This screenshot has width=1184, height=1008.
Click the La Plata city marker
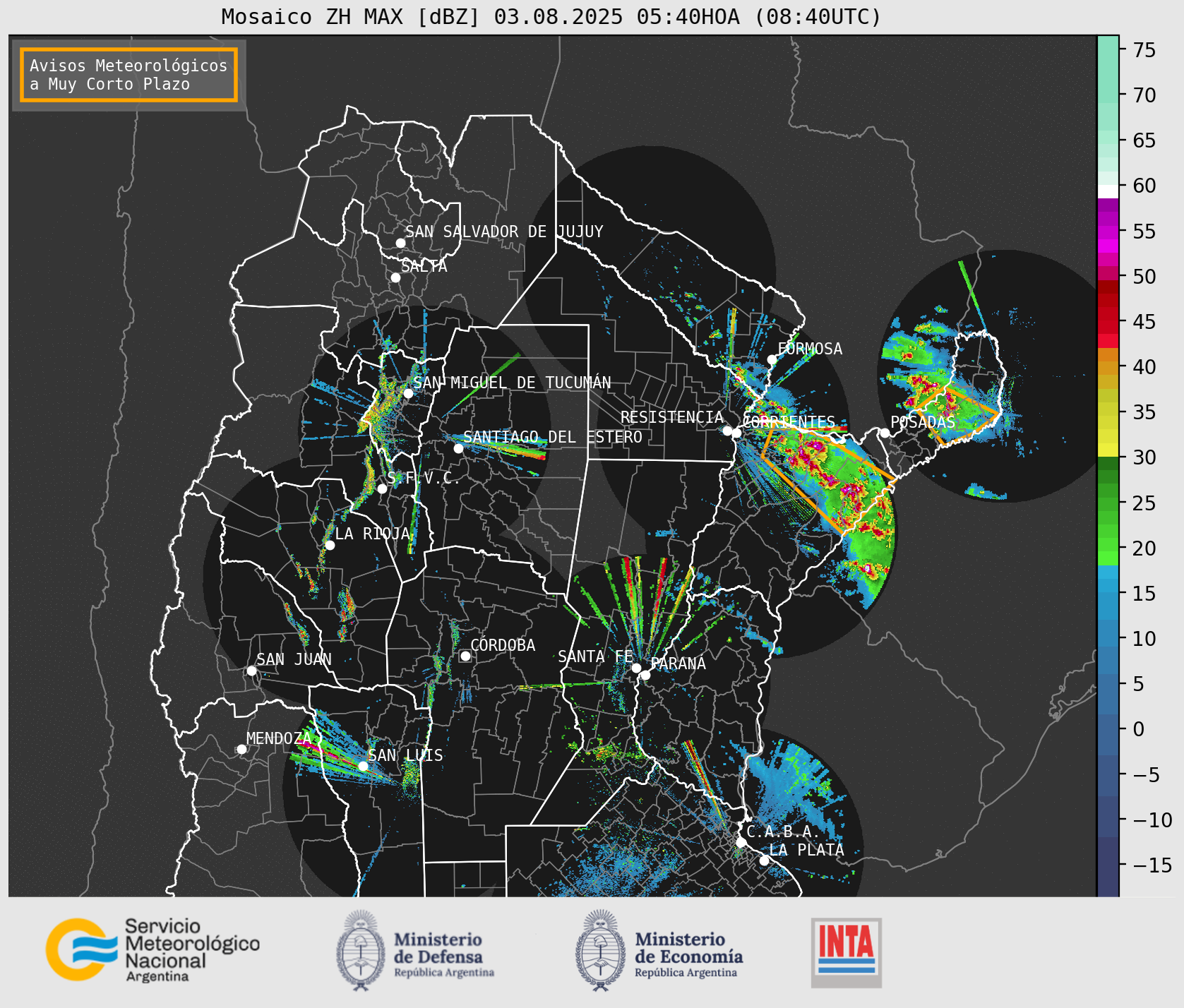tap(764, 860)
